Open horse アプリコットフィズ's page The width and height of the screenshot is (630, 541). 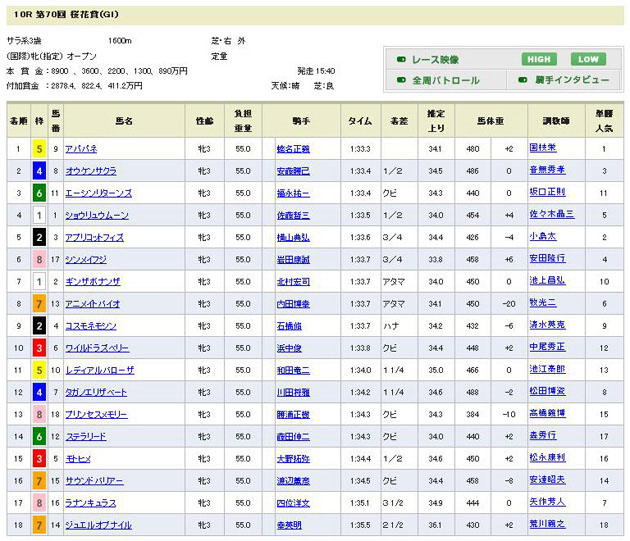[x=96, y=237]
